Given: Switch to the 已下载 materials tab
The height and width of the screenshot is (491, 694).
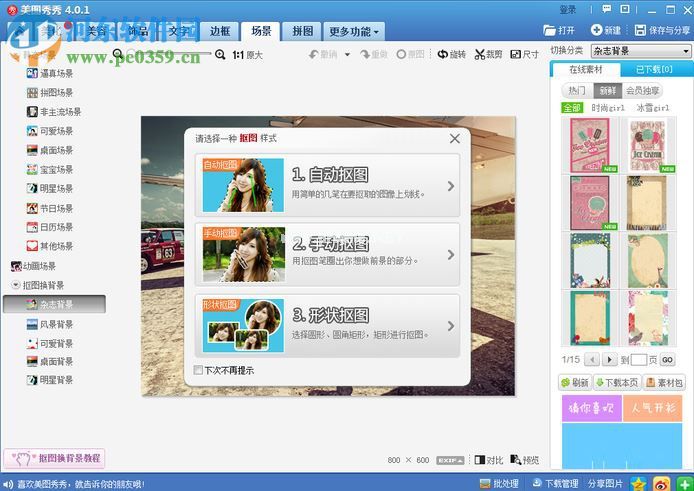Looking at the screenshot, I should point(651,70).
